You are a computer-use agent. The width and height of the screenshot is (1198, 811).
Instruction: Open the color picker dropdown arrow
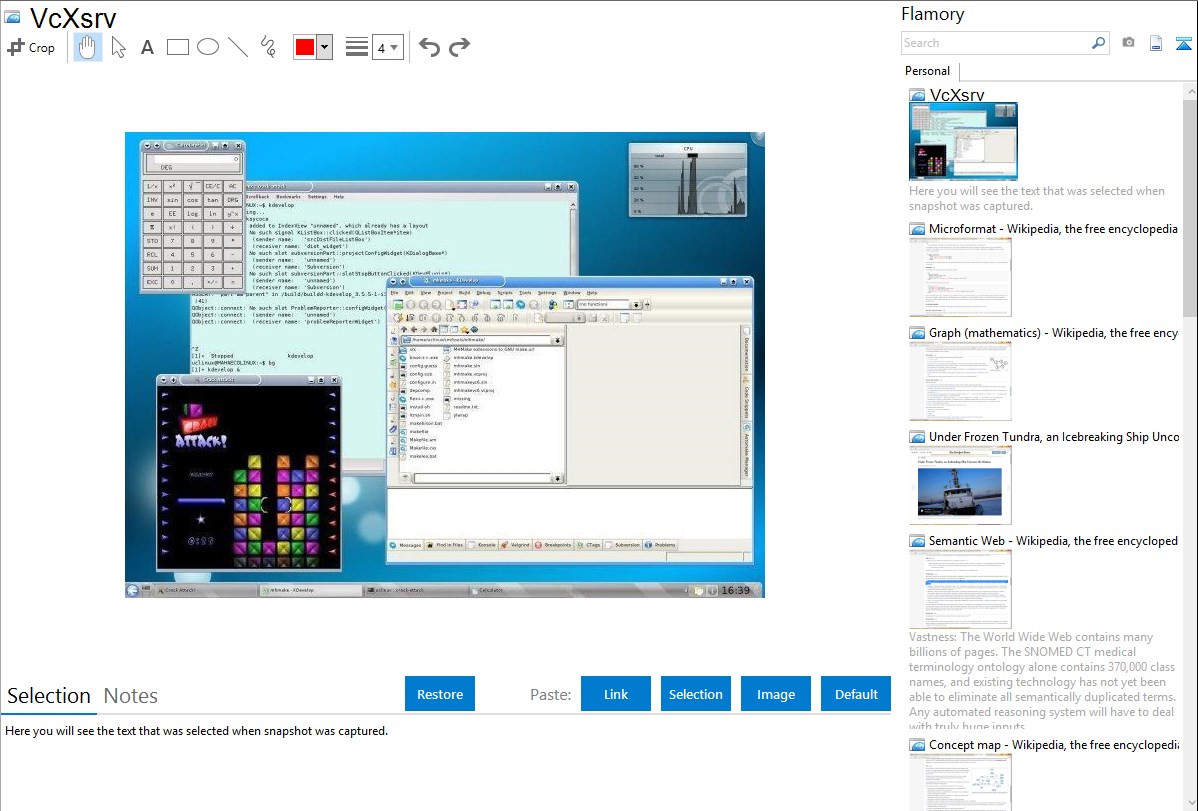pyautogui.click(x=325, y=47)
